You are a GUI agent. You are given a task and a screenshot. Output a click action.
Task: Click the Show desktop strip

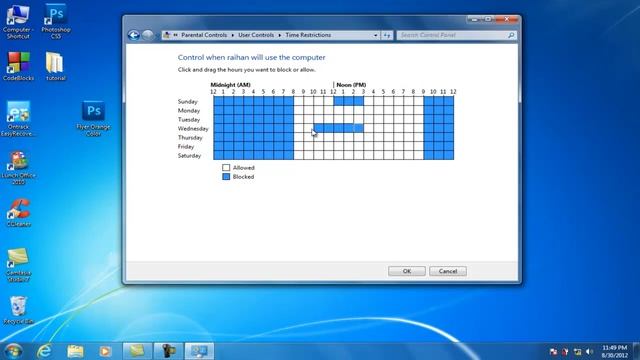[636, 351]
